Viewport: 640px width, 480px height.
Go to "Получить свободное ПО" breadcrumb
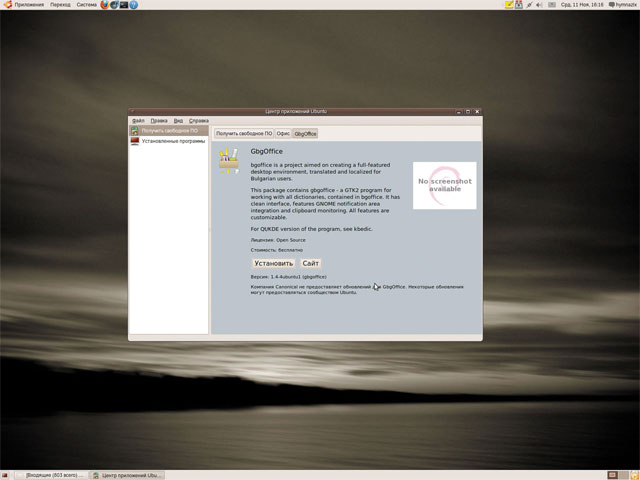coord(244,133)
